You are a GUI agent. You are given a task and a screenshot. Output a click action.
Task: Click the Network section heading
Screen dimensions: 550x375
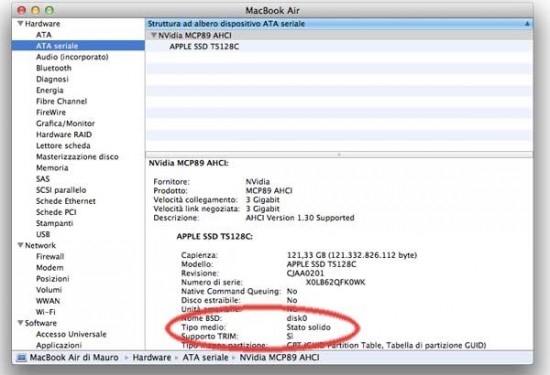click(40, 245)
